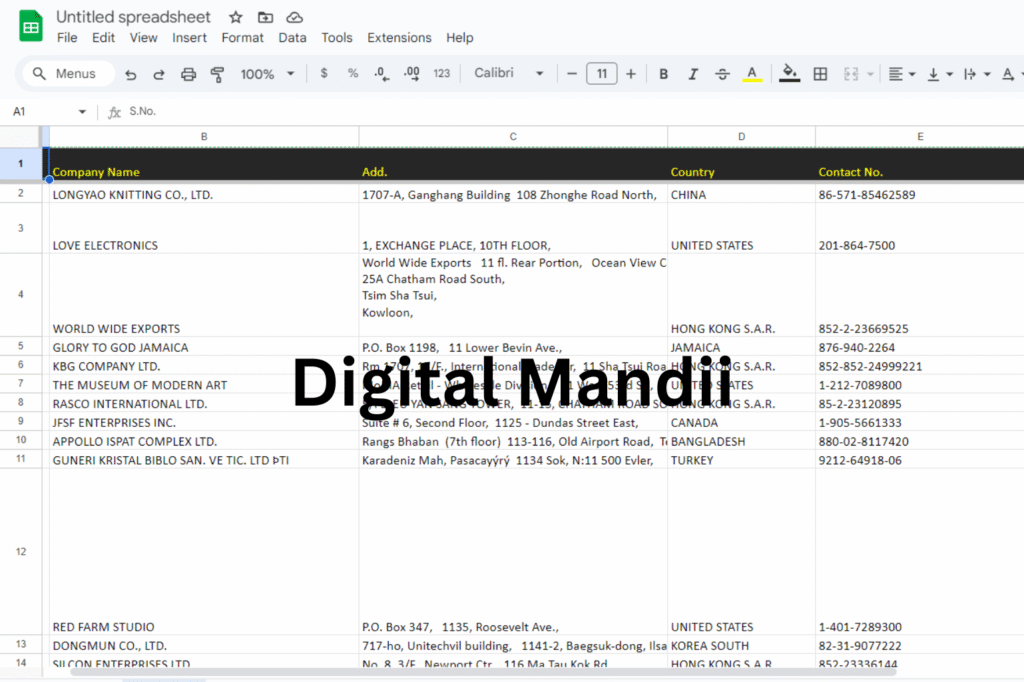The height and width of the screenshot is (682, 1024).
Task: Open the 100% zoom dropdown
Action: (267, 74)
